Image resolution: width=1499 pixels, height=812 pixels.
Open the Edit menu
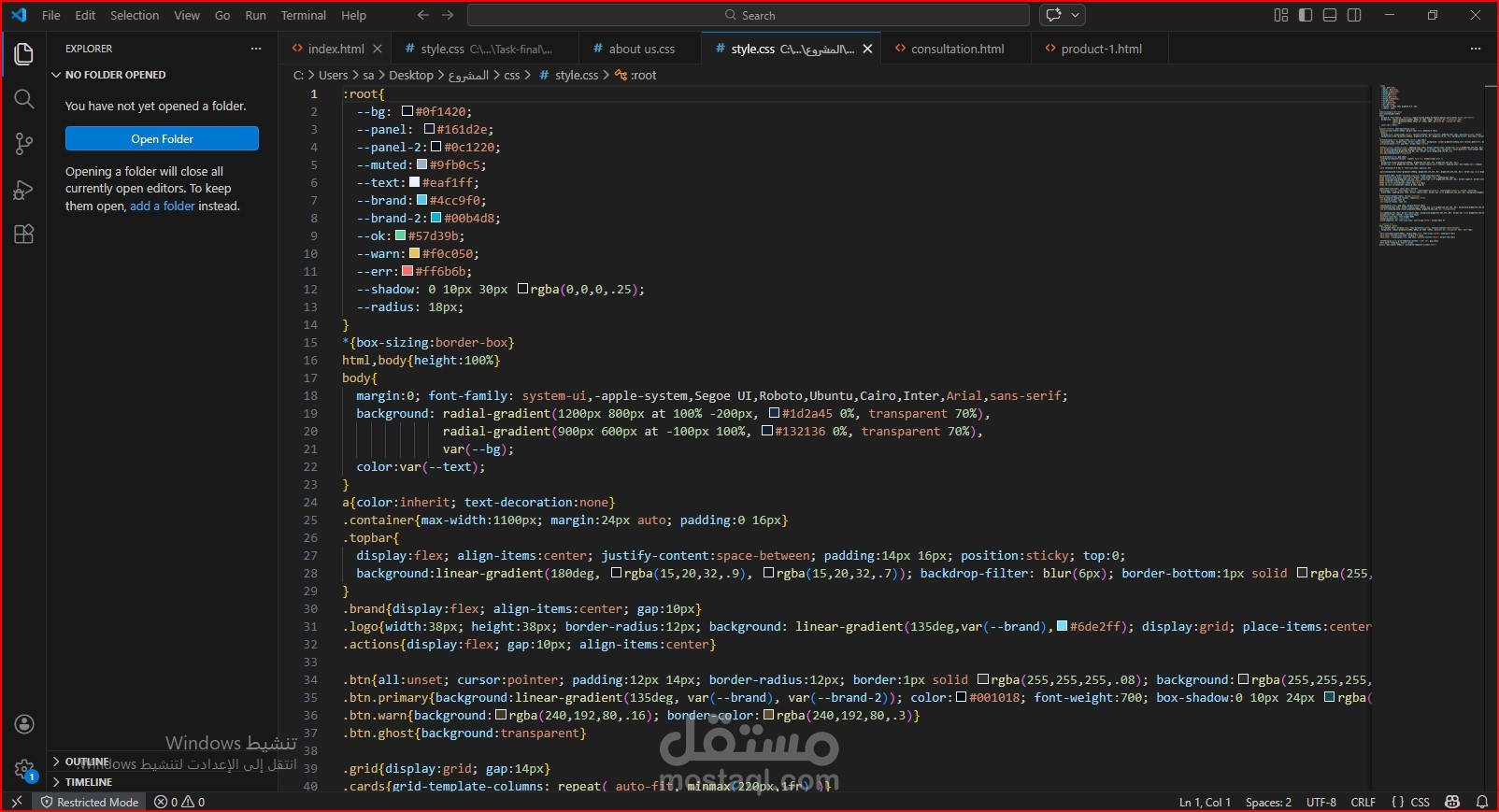85,15
